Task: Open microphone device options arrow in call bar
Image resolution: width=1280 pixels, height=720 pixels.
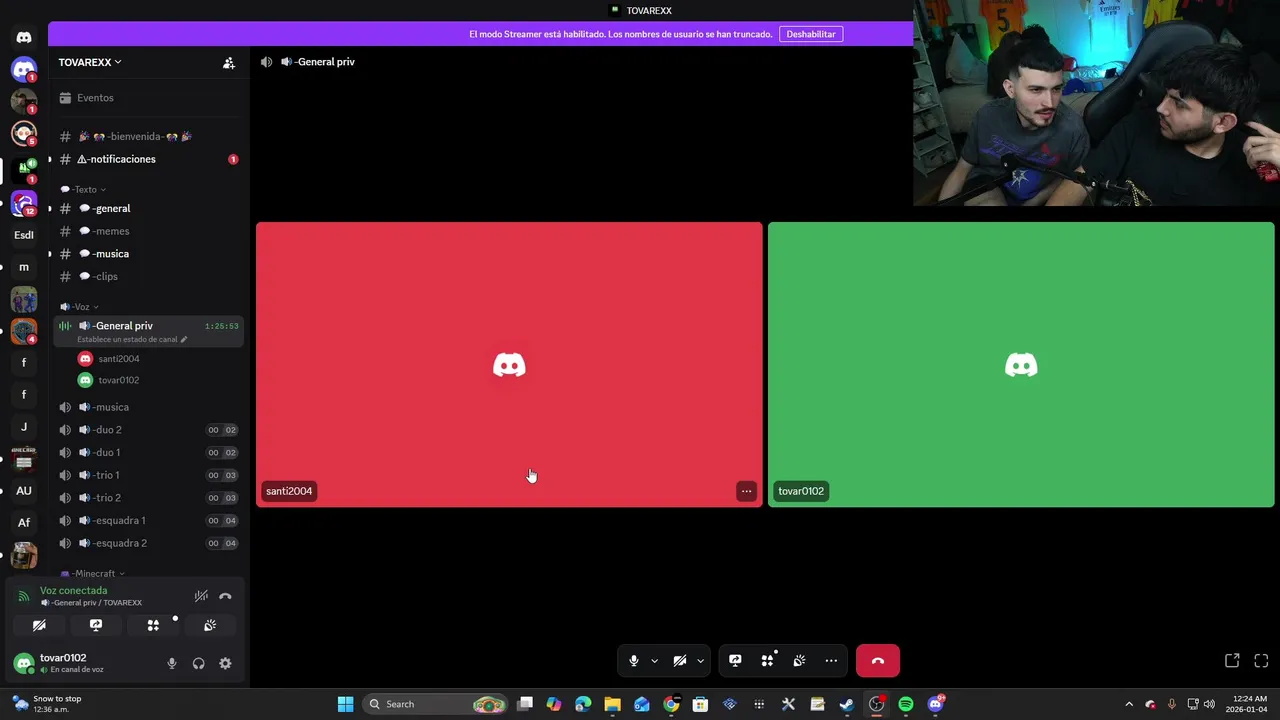Action: click(654, 661)
